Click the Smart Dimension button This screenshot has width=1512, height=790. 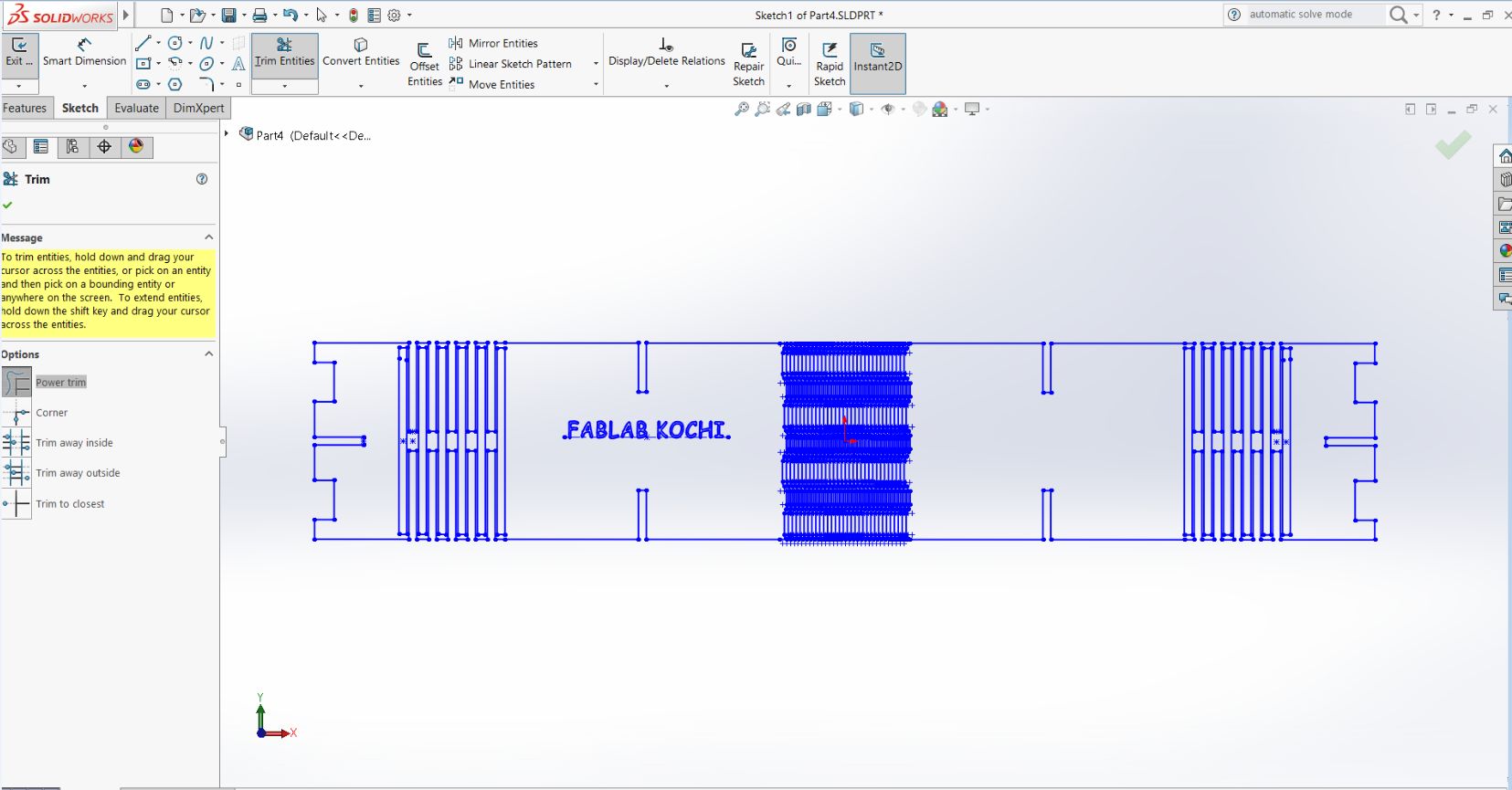click(x=85, y=55)
